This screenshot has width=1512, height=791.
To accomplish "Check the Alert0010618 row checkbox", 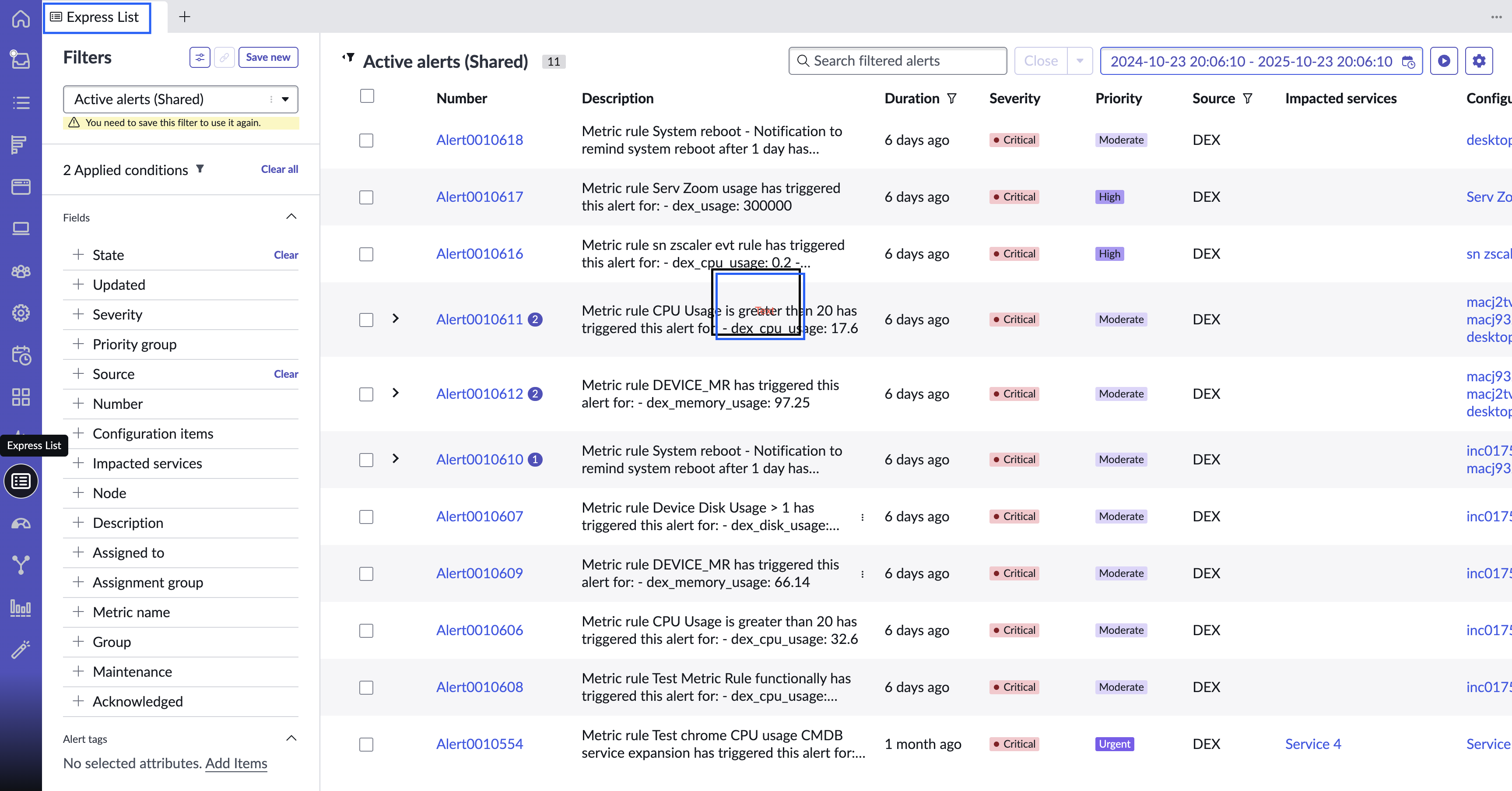I will click(366, 141).
